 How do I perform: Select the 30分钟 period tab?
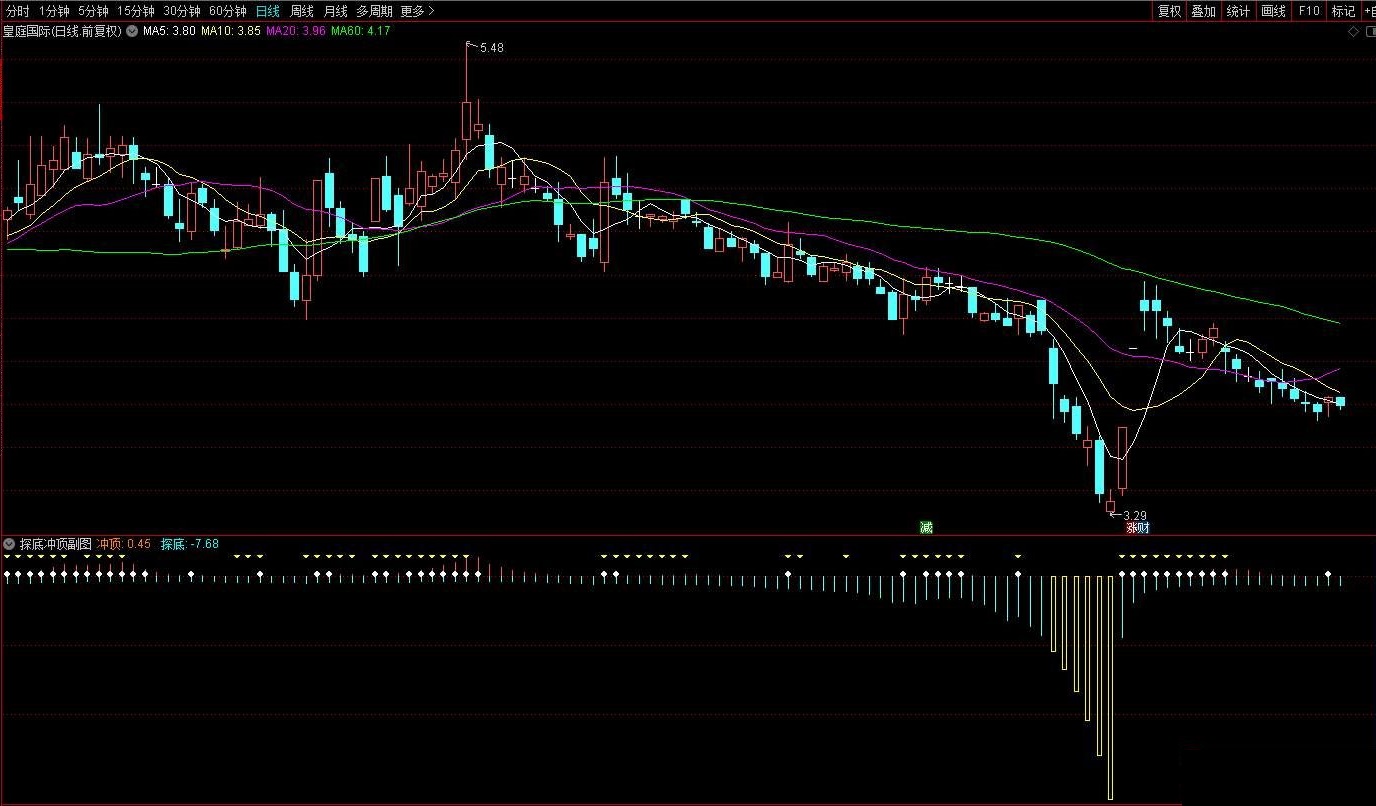(x=182, y=11)
